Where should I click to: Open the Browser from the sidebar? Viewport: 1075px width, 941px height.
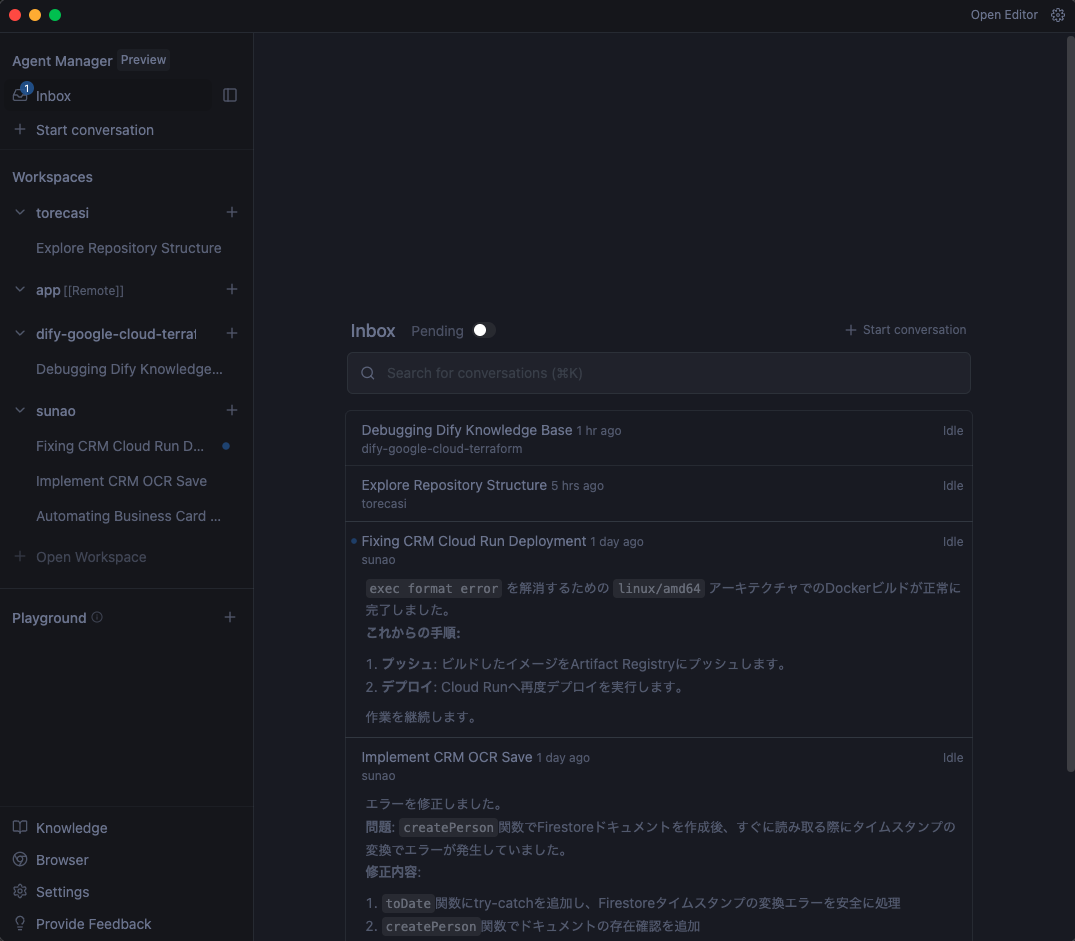pyautogui.click(x=62, y=860)
